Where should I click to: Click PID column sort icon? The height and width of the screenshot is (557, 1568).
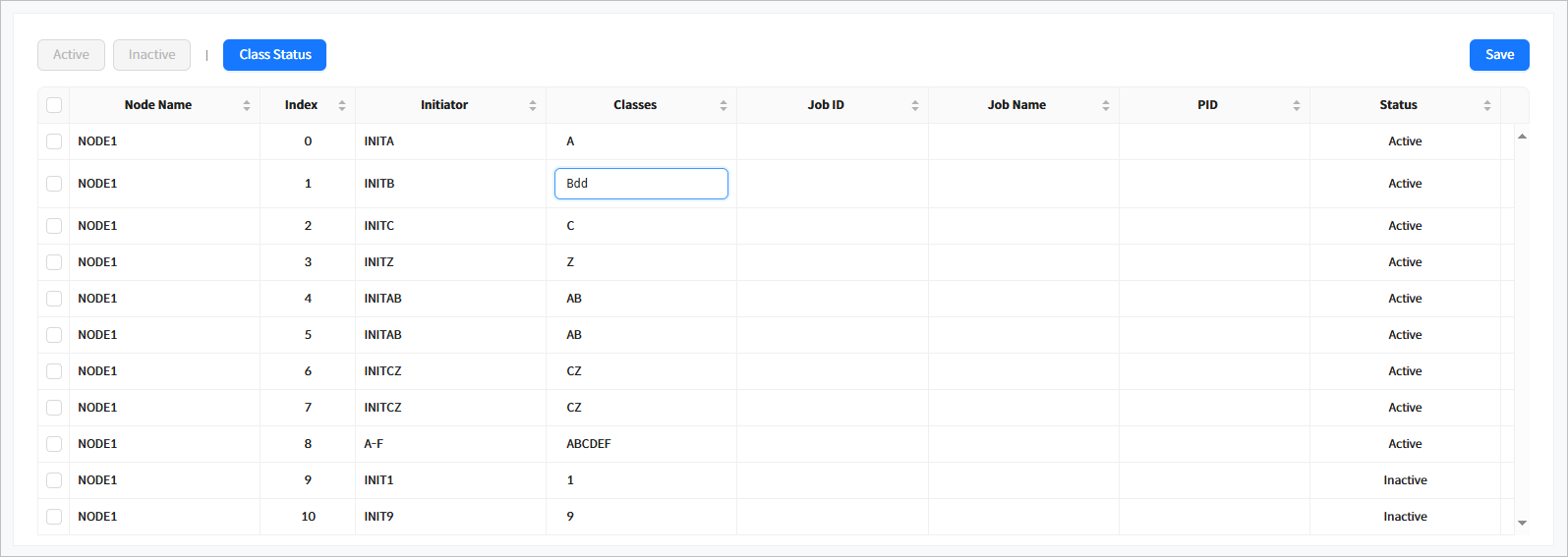(x=1296, y=106)
